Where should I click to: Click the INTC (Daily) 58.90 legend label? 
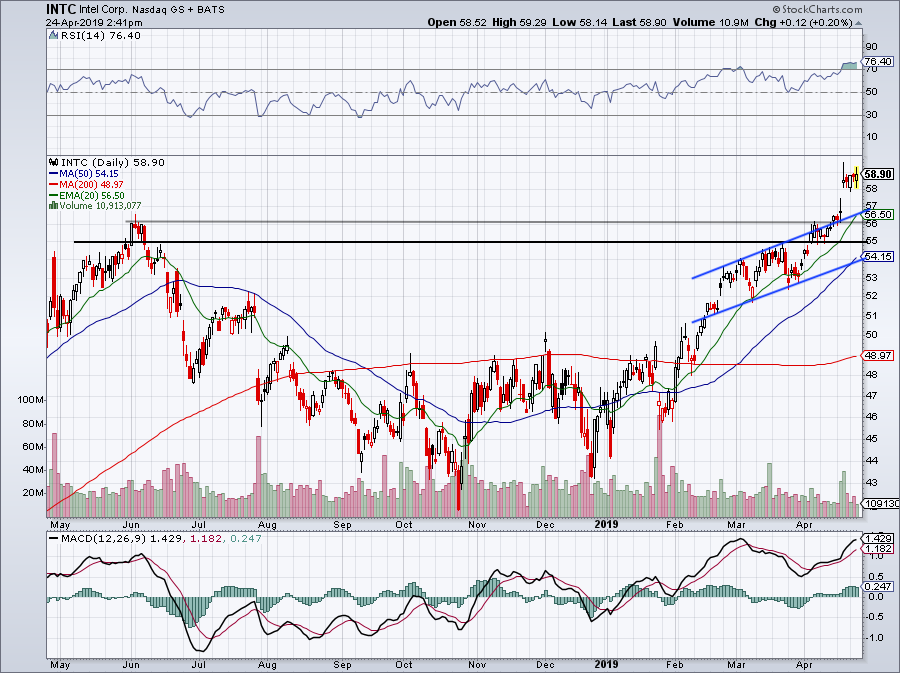click(x=112, y=162)
